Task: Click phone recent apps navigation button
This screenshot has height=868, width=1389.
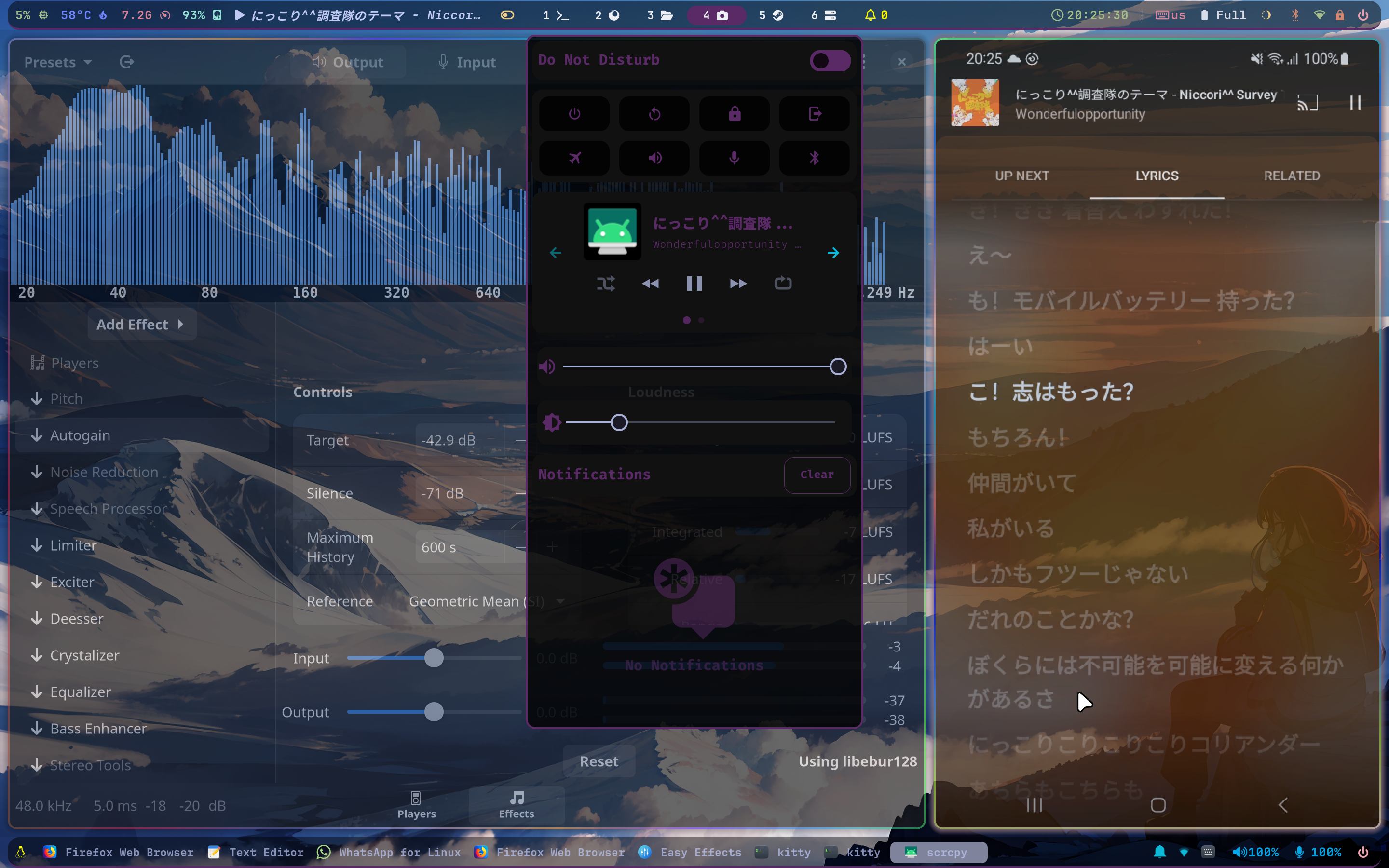Action: 1035,805
